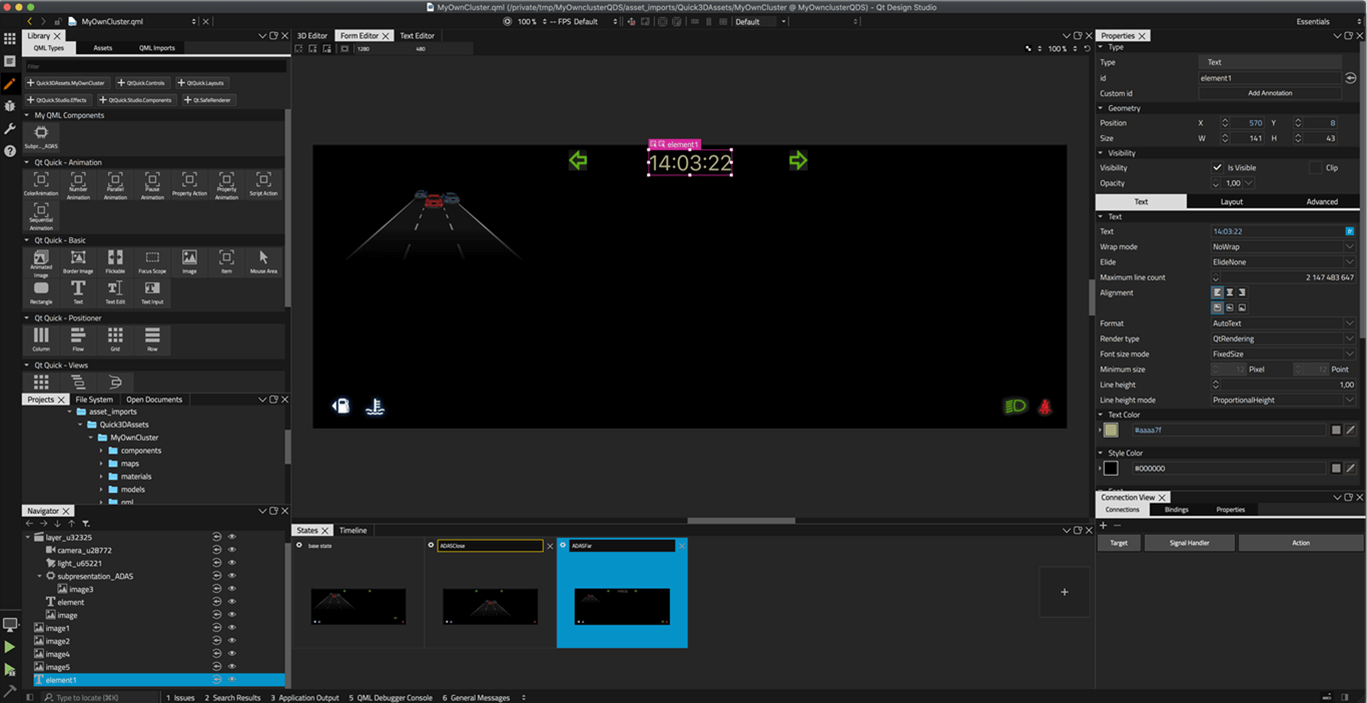Click the Text Color eyedropper icon

[1350, 430]
